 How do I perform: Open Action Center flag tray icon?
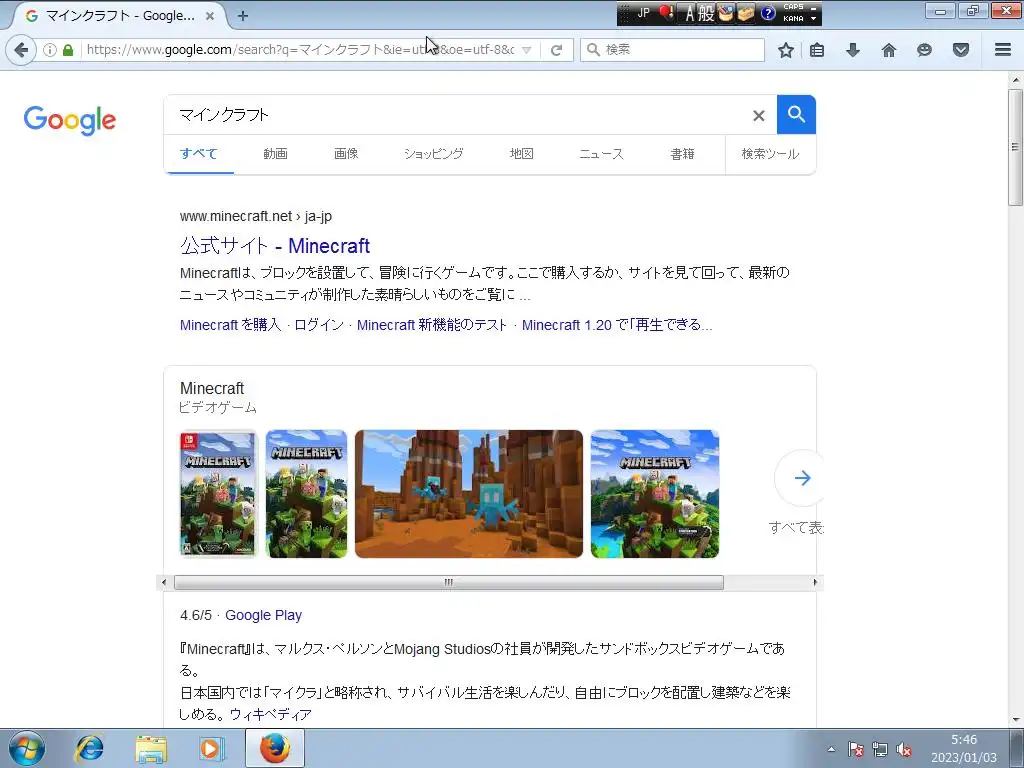[x=856, y=750]
